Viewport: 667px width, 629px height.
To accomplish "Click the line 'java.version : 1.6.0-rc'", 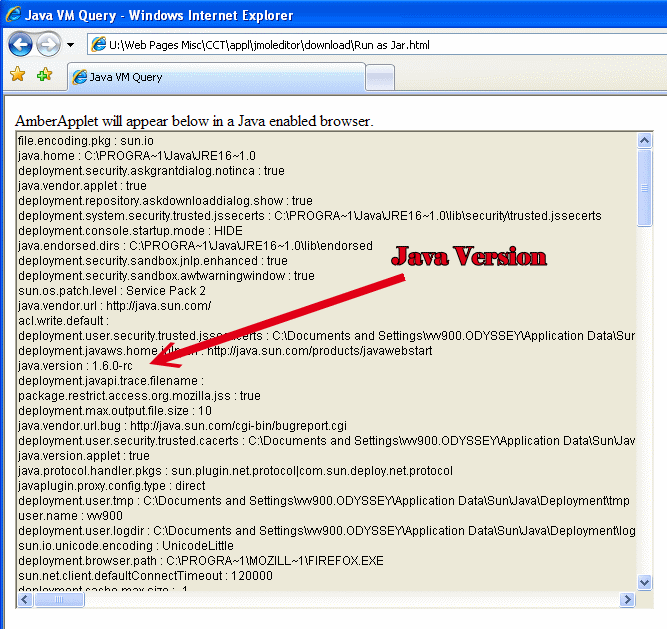I will click(x=75, y=366).
